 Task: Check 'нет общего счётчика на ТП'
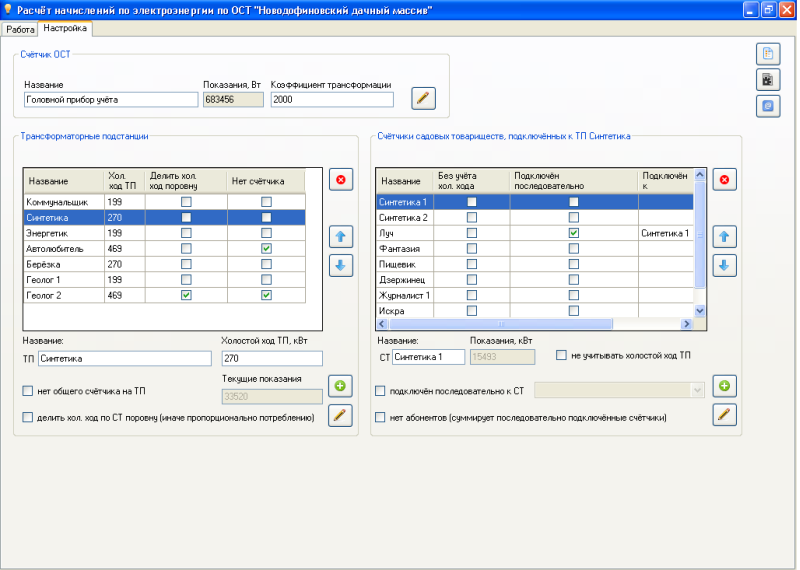(28, 391)
